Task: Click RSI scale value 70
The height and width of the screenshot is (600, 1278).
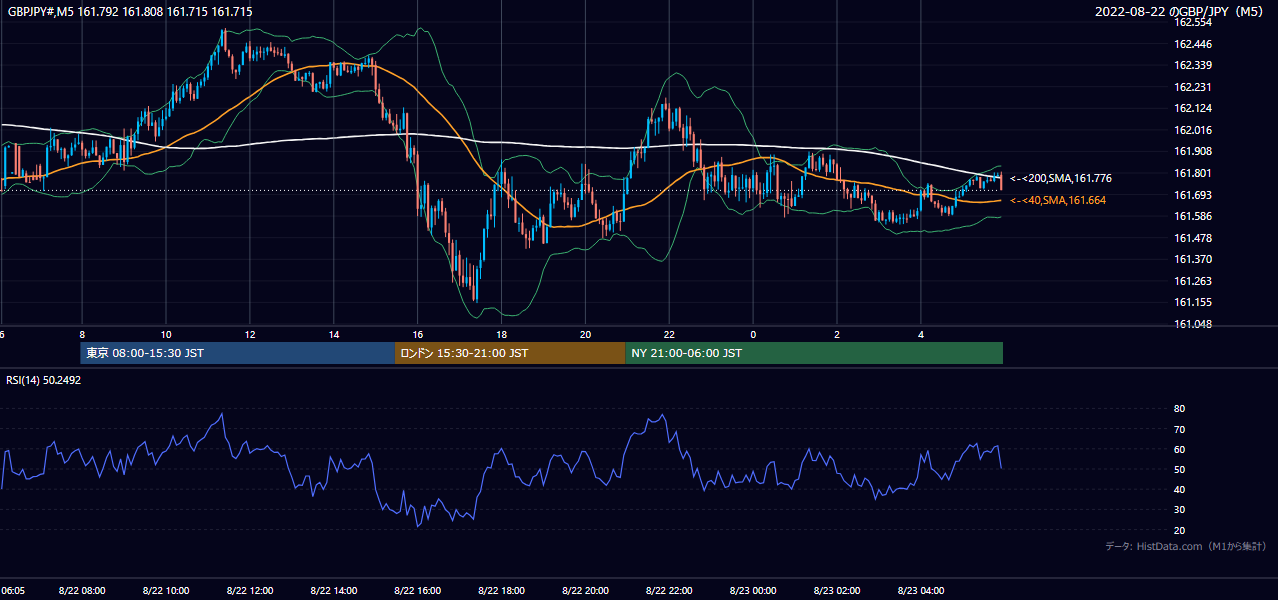Action: pyautogui.click(x=1180, y=429)
